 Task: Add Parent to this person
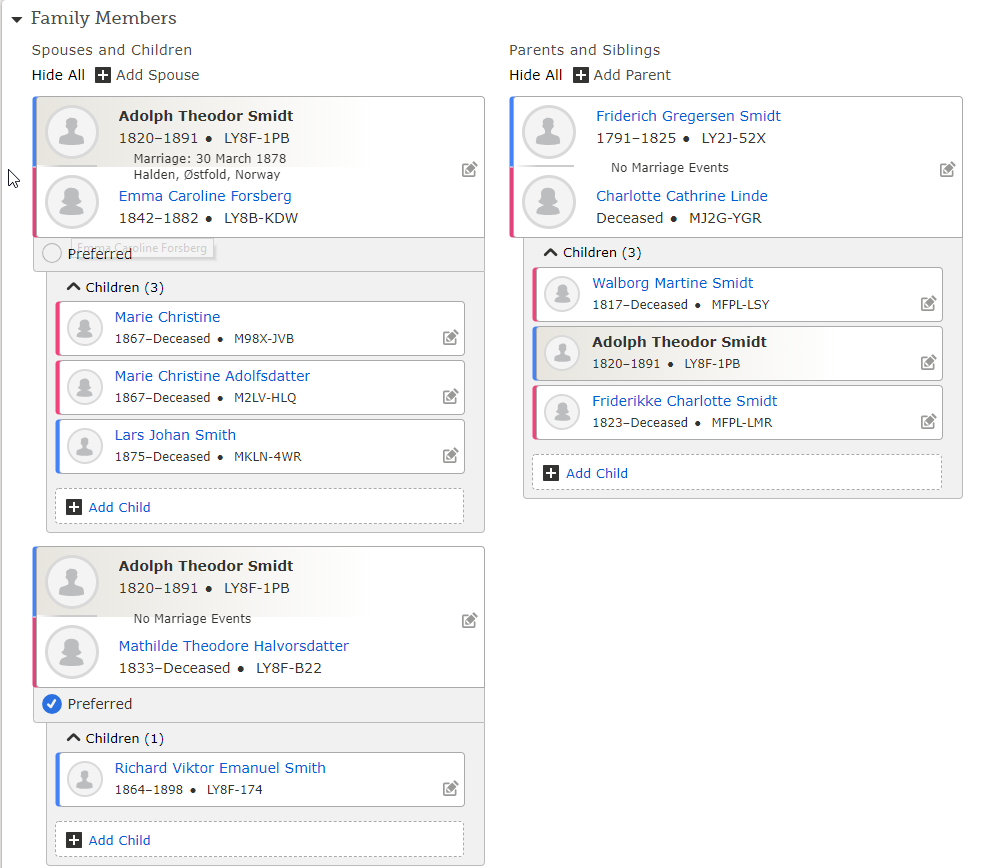tap(623, 75)
